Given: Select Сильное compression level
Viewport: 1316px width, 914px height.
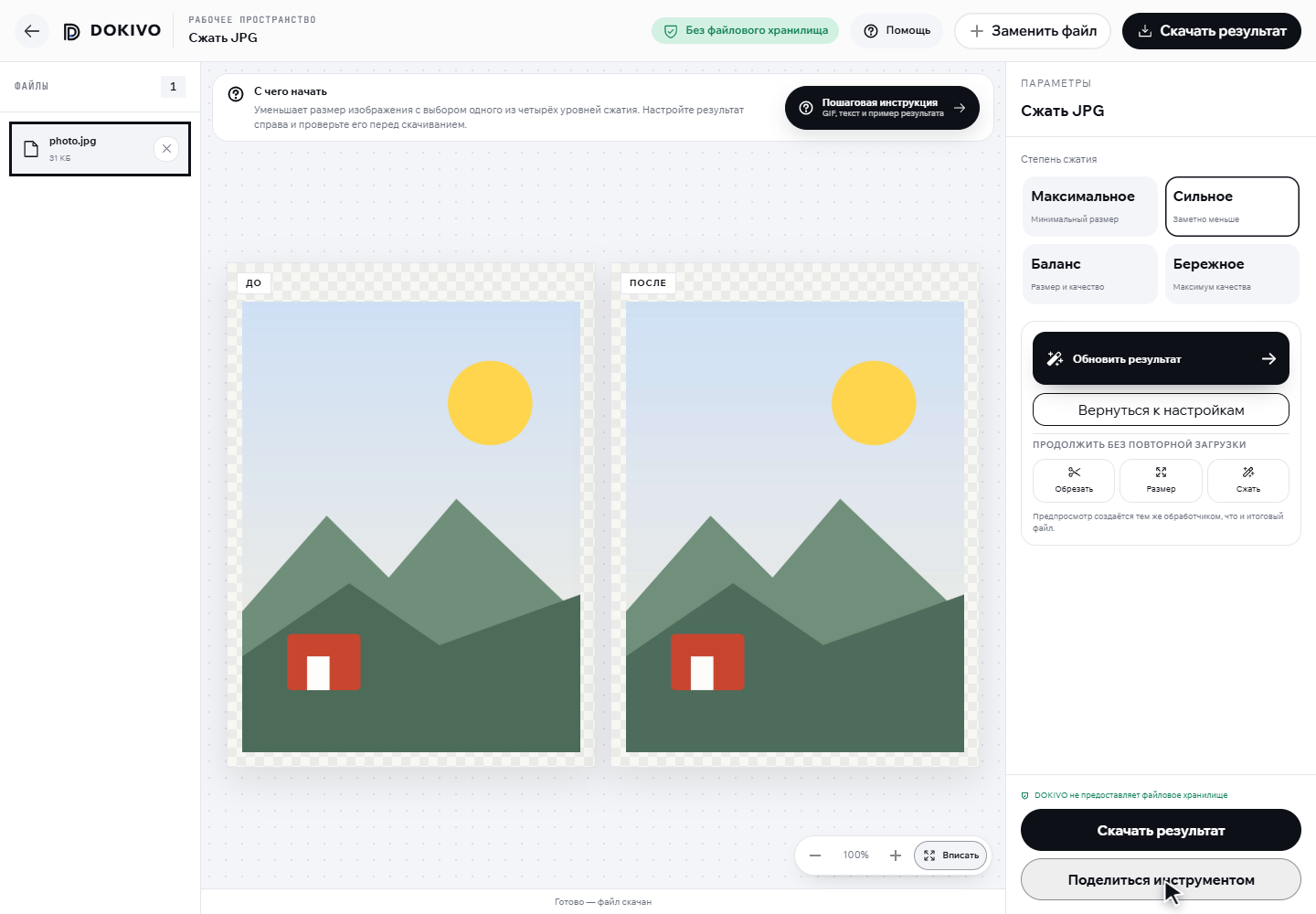Looking at the screenshot, I should [x=1232, y=207].
